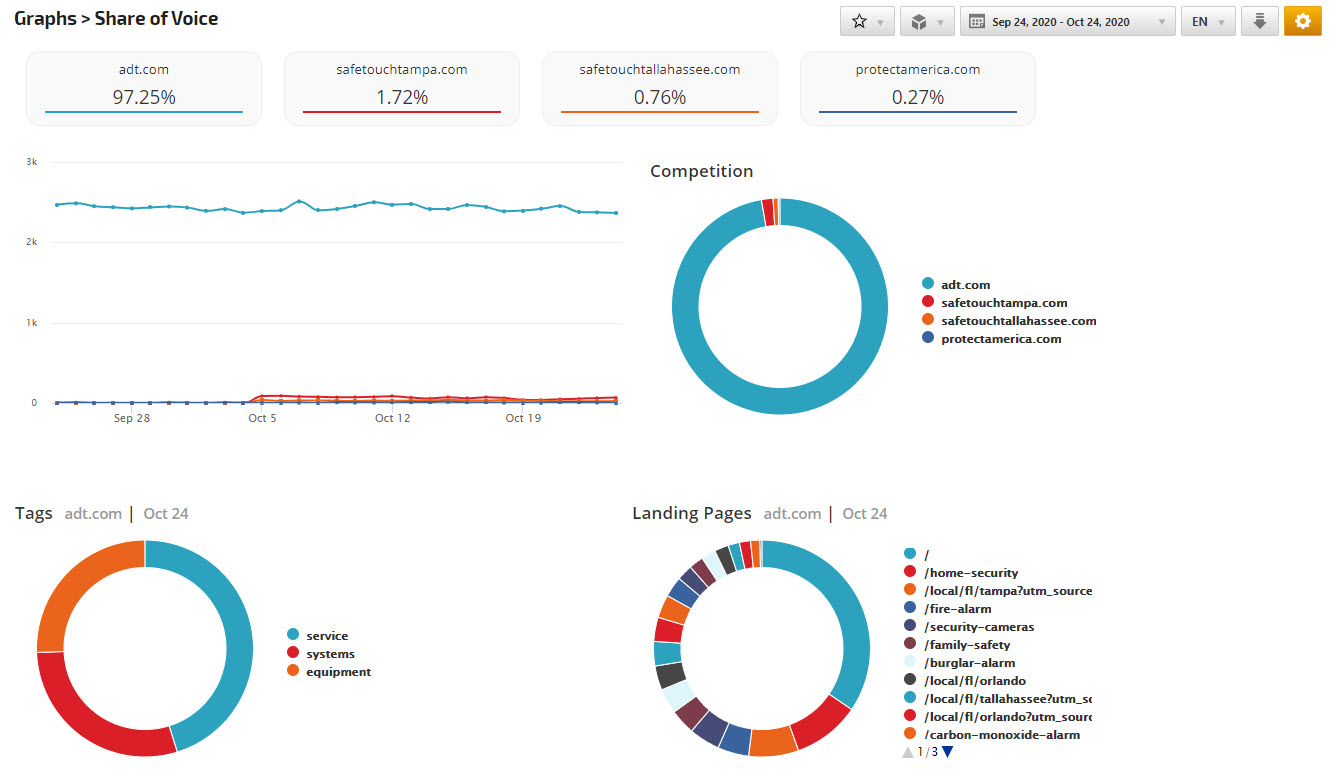Open the EN language dropdown
This screenshot has width=1334, height=782.
click(1207, 22)
